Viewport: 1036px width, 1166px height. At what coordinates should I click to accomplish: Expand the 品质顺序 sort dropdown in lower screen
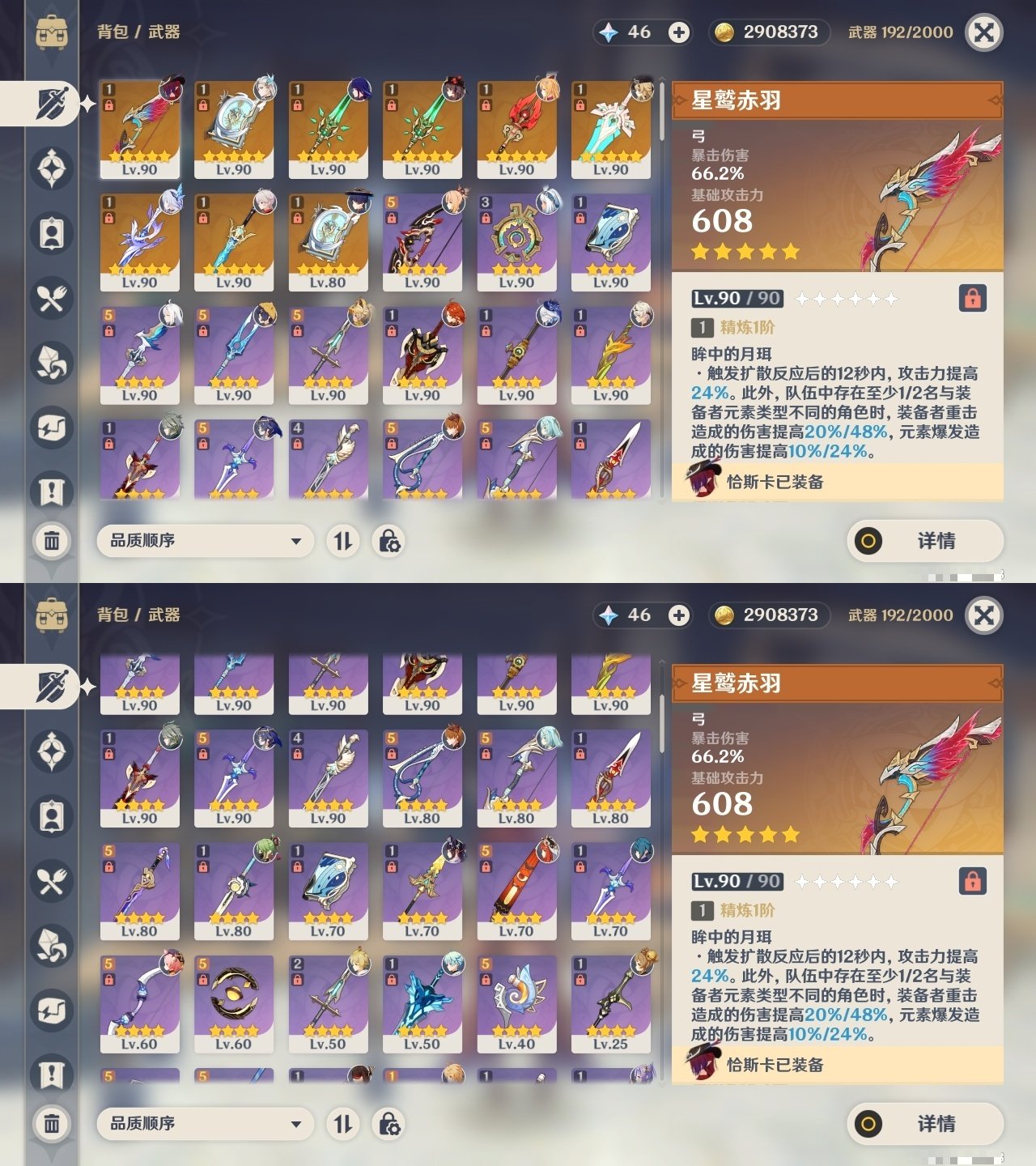coord(205,1124)
